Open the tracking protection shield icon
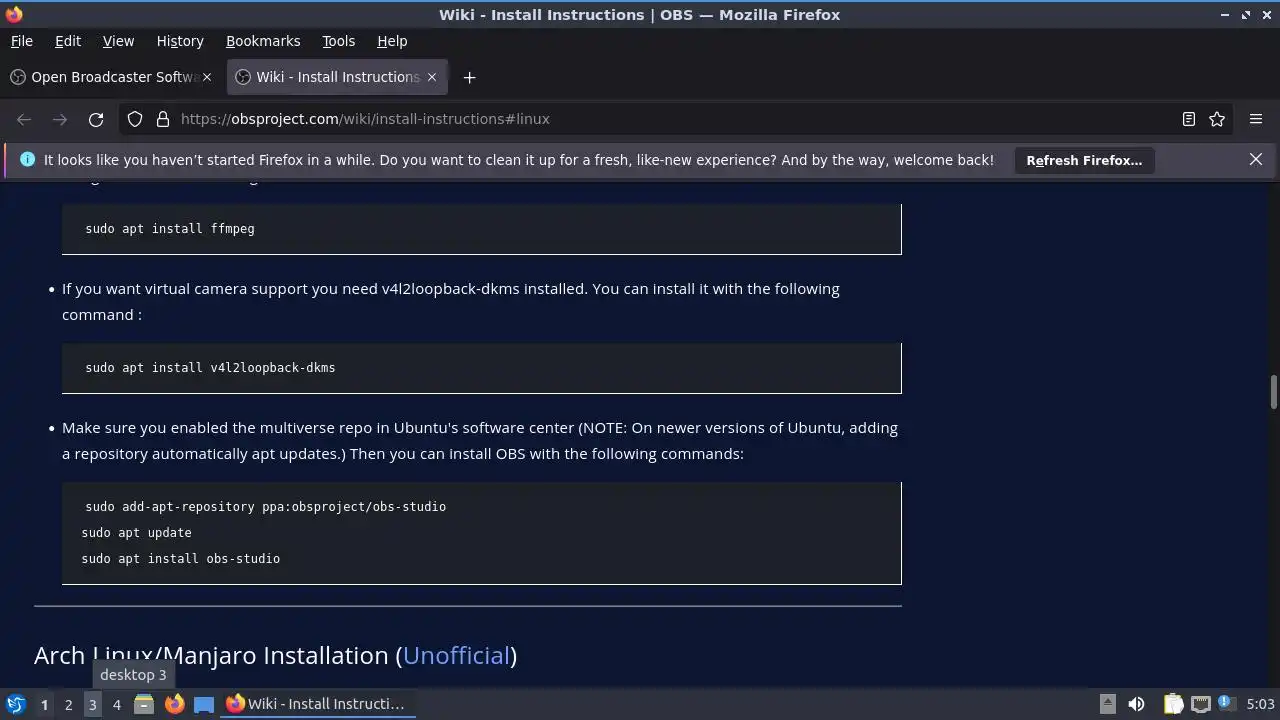Viewport: 1280px width, 720px height. [135, 119]
